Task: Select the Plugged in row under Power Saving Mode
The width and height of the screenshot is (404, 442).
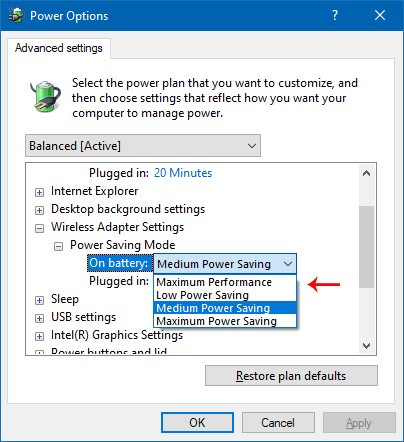Action: [x=119, y=281]
